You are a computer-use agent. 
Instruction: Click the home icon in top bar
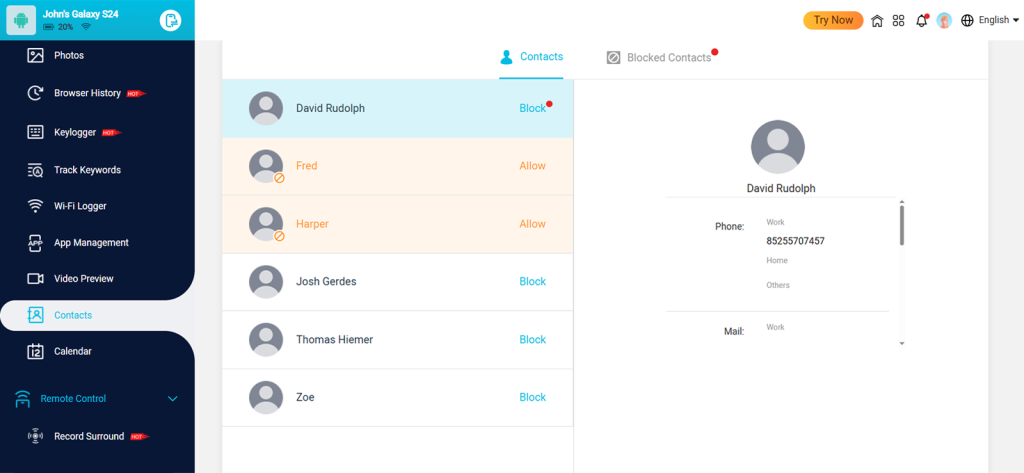[877, 20]
